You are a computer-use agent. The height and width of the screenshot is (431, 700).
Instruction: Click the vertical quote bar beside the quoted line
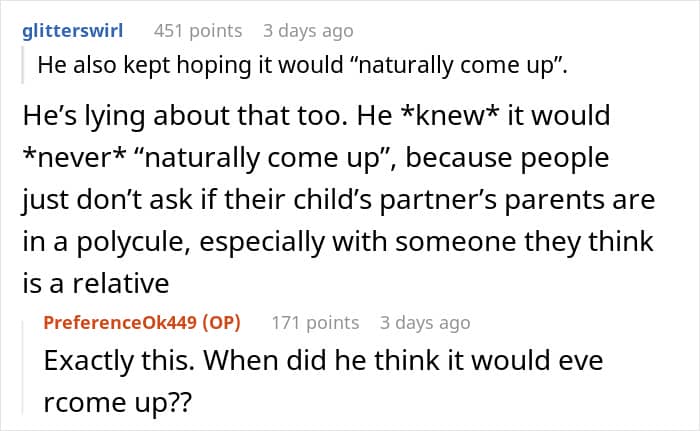(x=23, y=66)
